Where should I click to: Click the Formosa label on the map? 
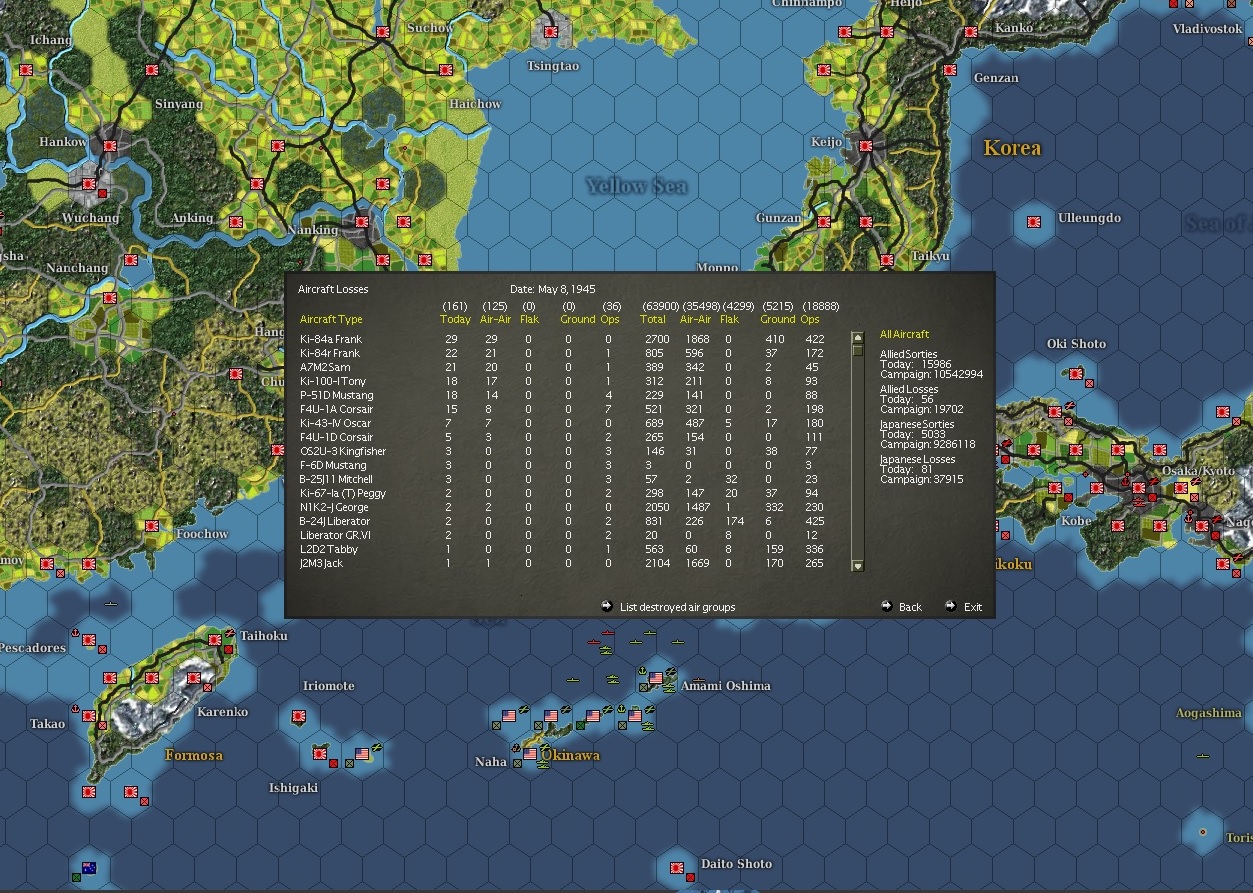194,755
